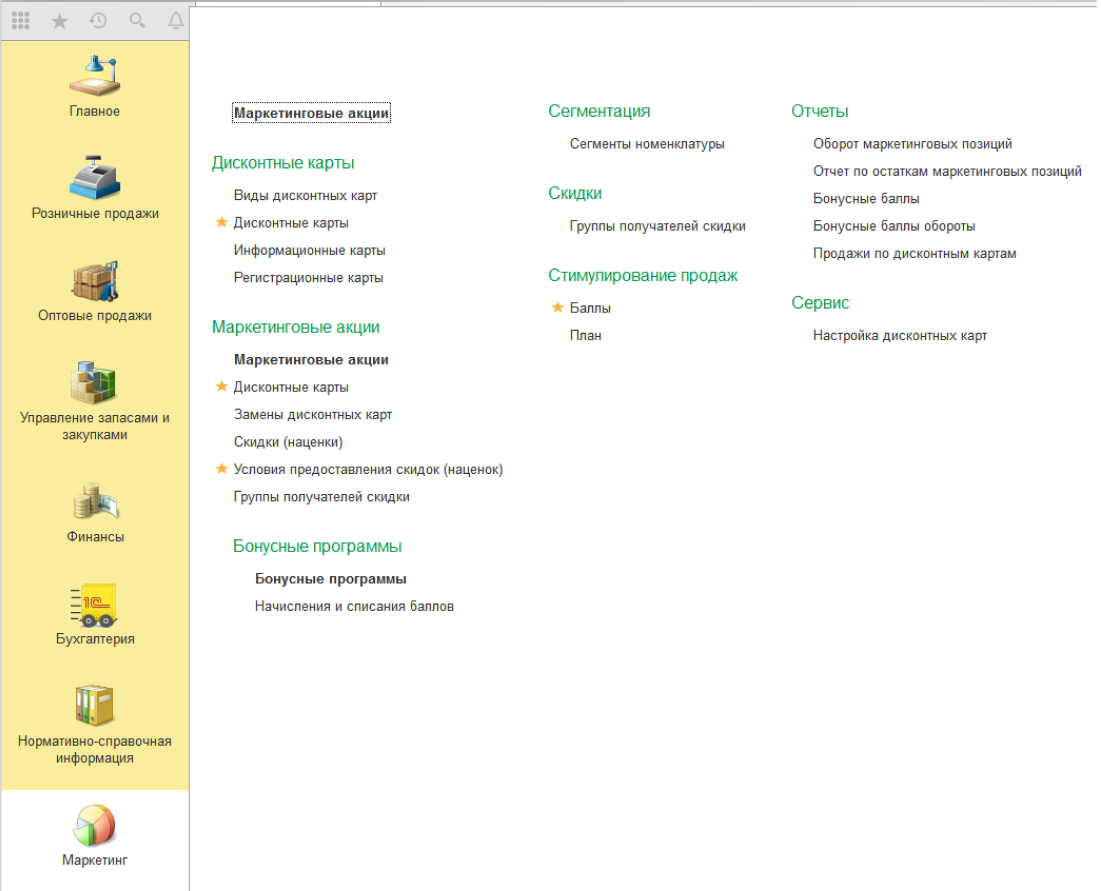
Task: Open Настройка дисконтных карт
Action: pyautogui.click(x=900, y=336)
